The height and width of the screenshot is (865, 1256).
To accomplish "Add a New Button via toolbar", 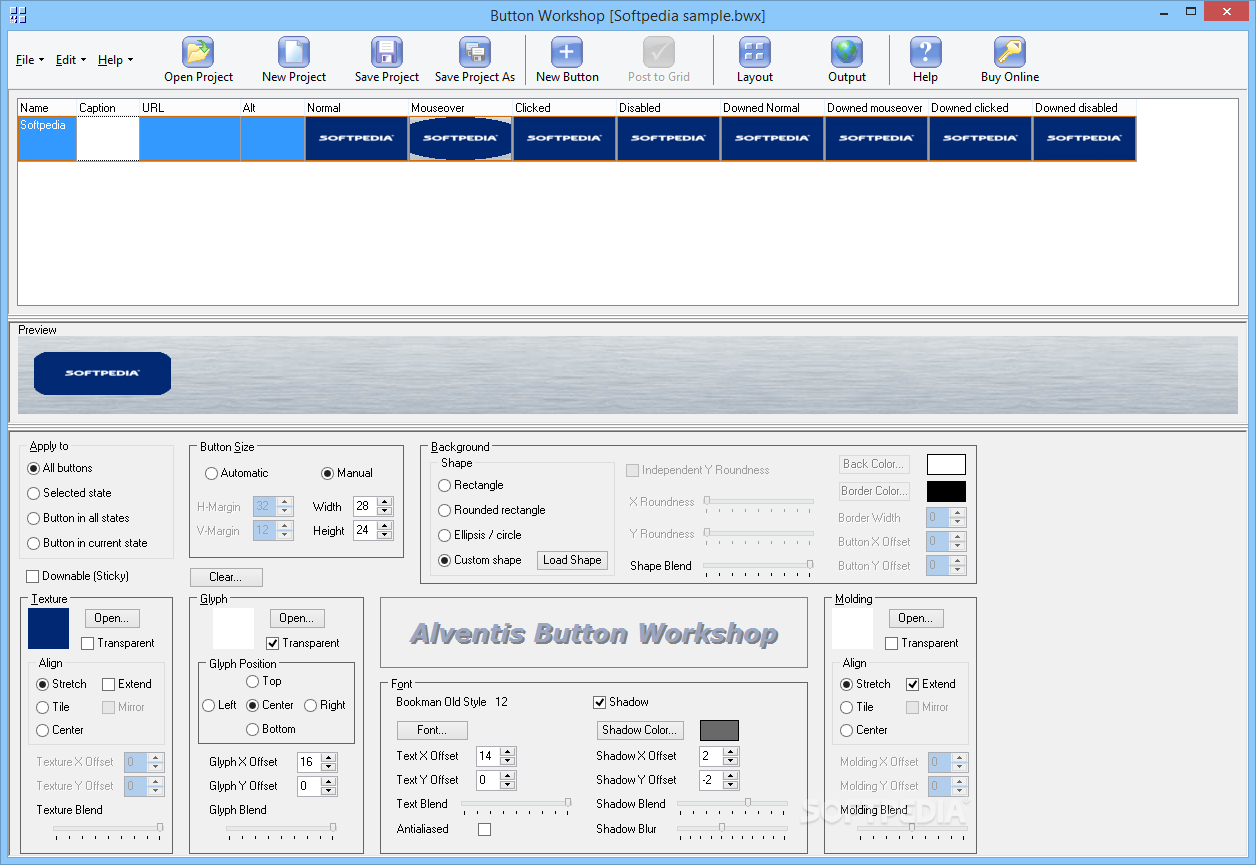I will coord(567,52).
